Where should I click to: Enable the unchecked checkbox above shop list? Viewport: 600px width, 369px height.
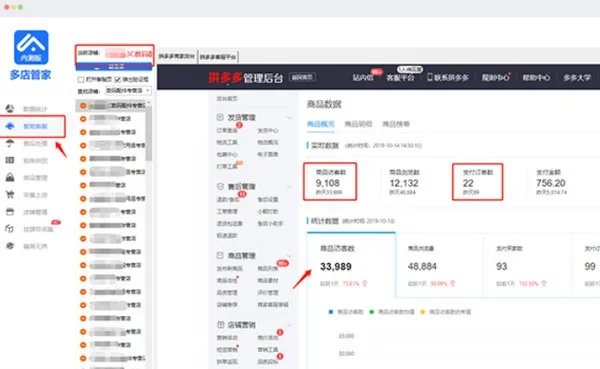click(x=81, y=80)
